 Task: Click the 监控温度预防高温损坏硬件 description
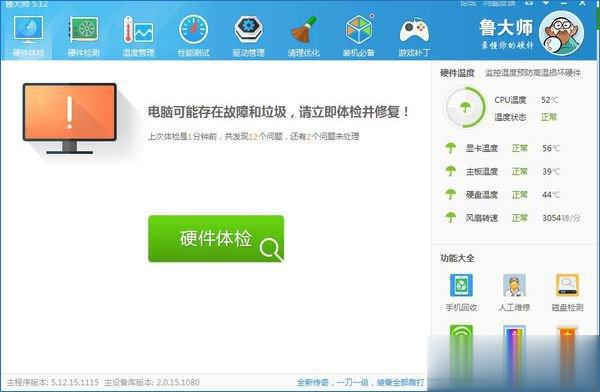click(533, 73)
